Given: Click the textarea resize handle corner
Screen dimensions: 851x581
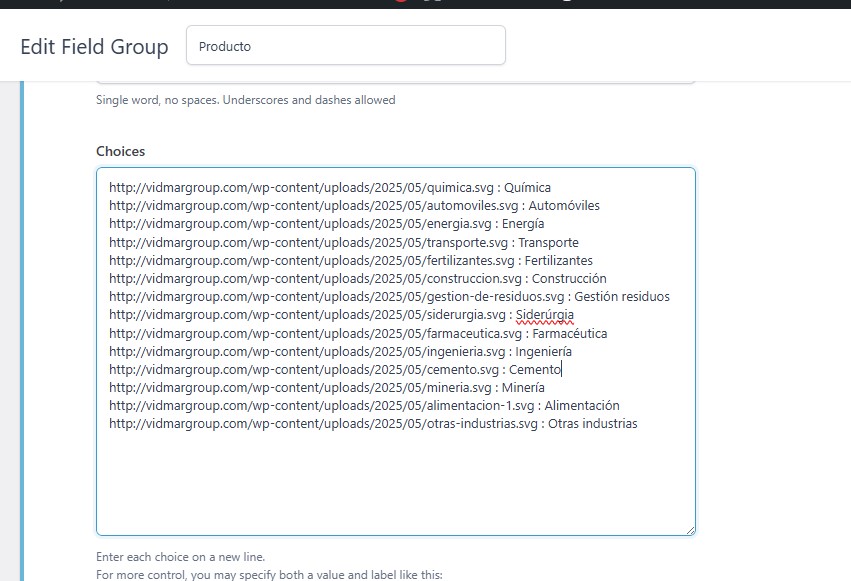Looking at the screenshot, I should pos(690,530).
